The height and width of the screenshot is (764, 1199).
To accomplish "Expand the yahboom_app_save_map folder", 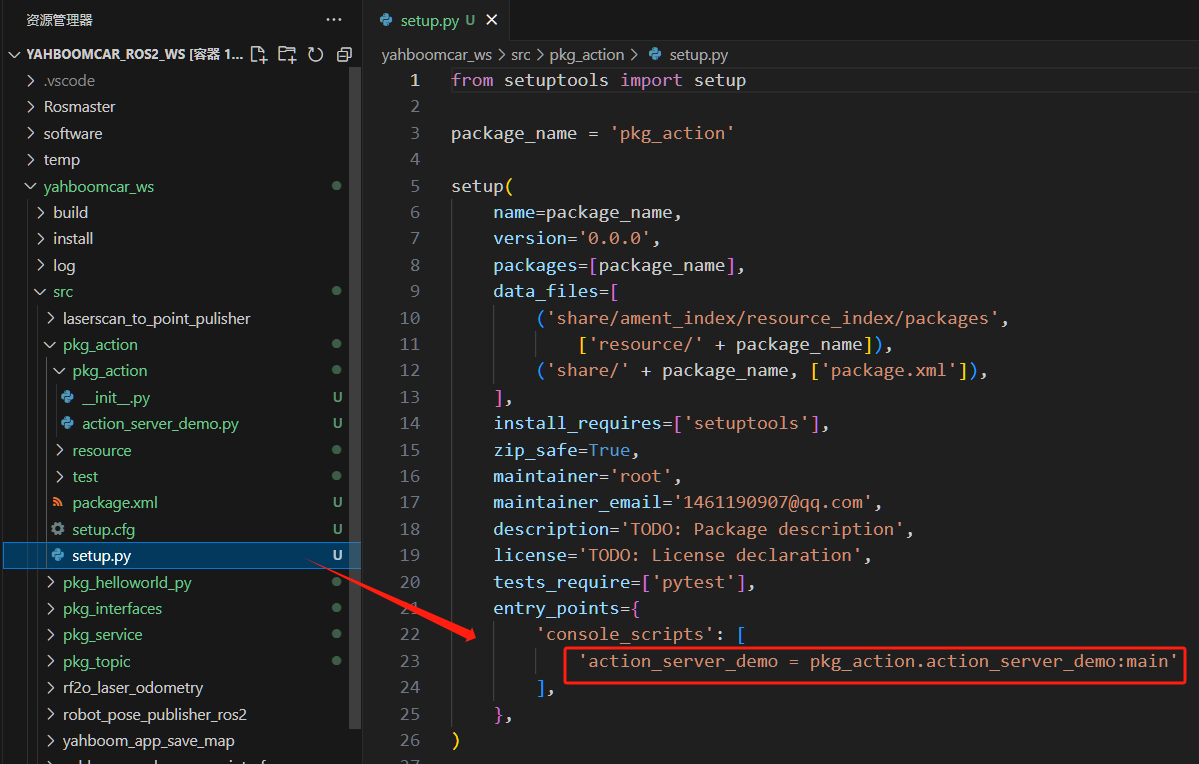I will tap(50, 740).
